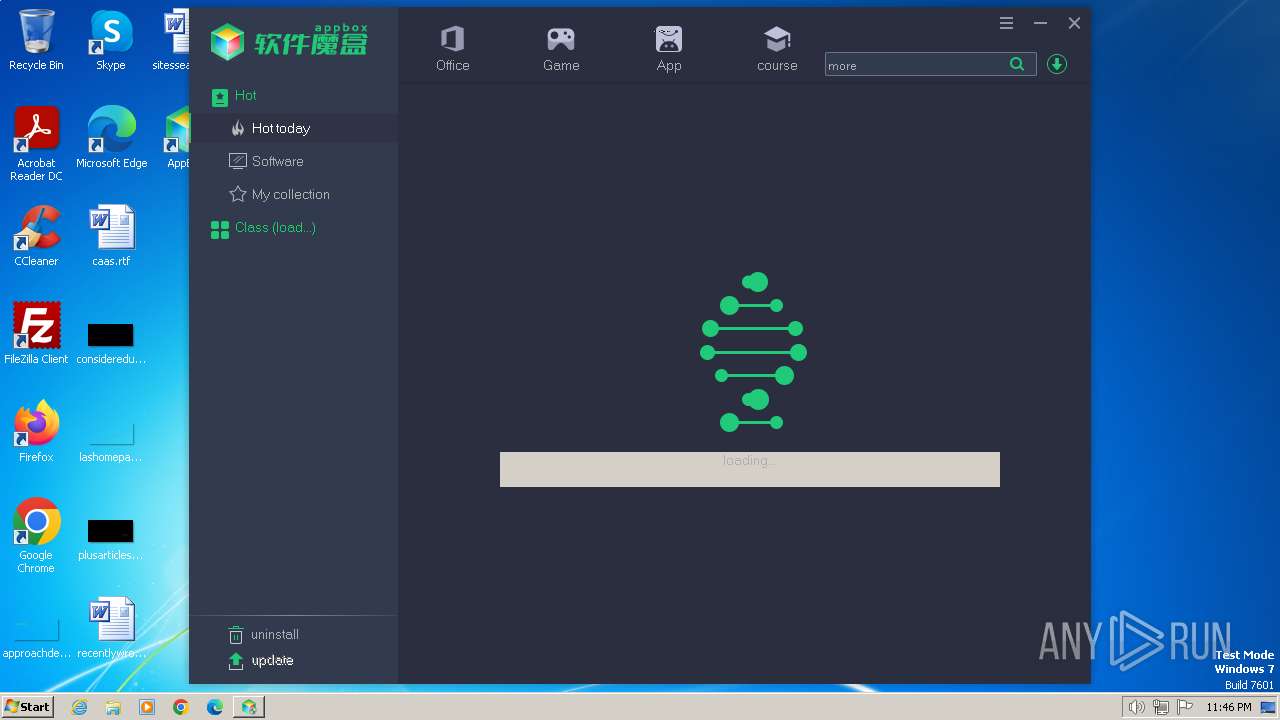Screen dimensions: 1280x720
Task: Click the My collection star icon
Action: click(237, 194)
